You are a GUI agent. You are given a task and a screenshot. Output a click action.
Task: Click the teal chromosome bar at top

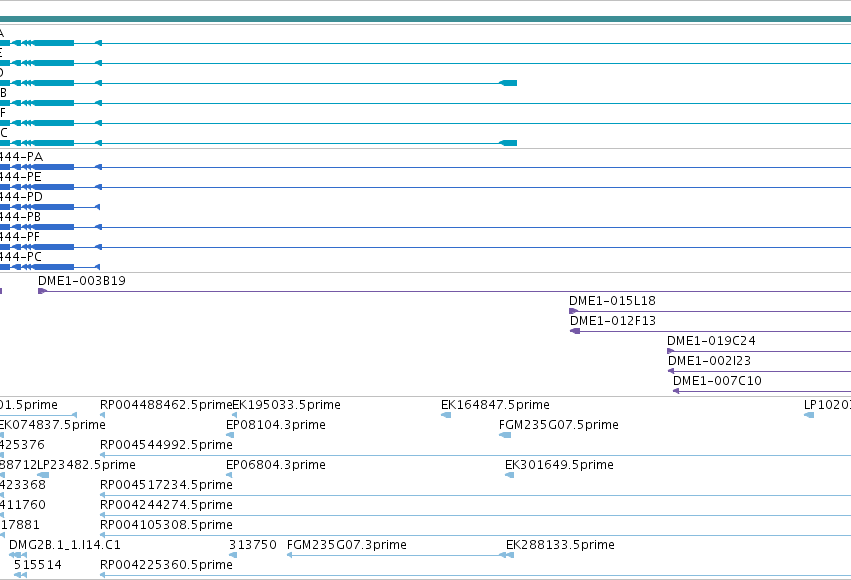tap(426, 20)
